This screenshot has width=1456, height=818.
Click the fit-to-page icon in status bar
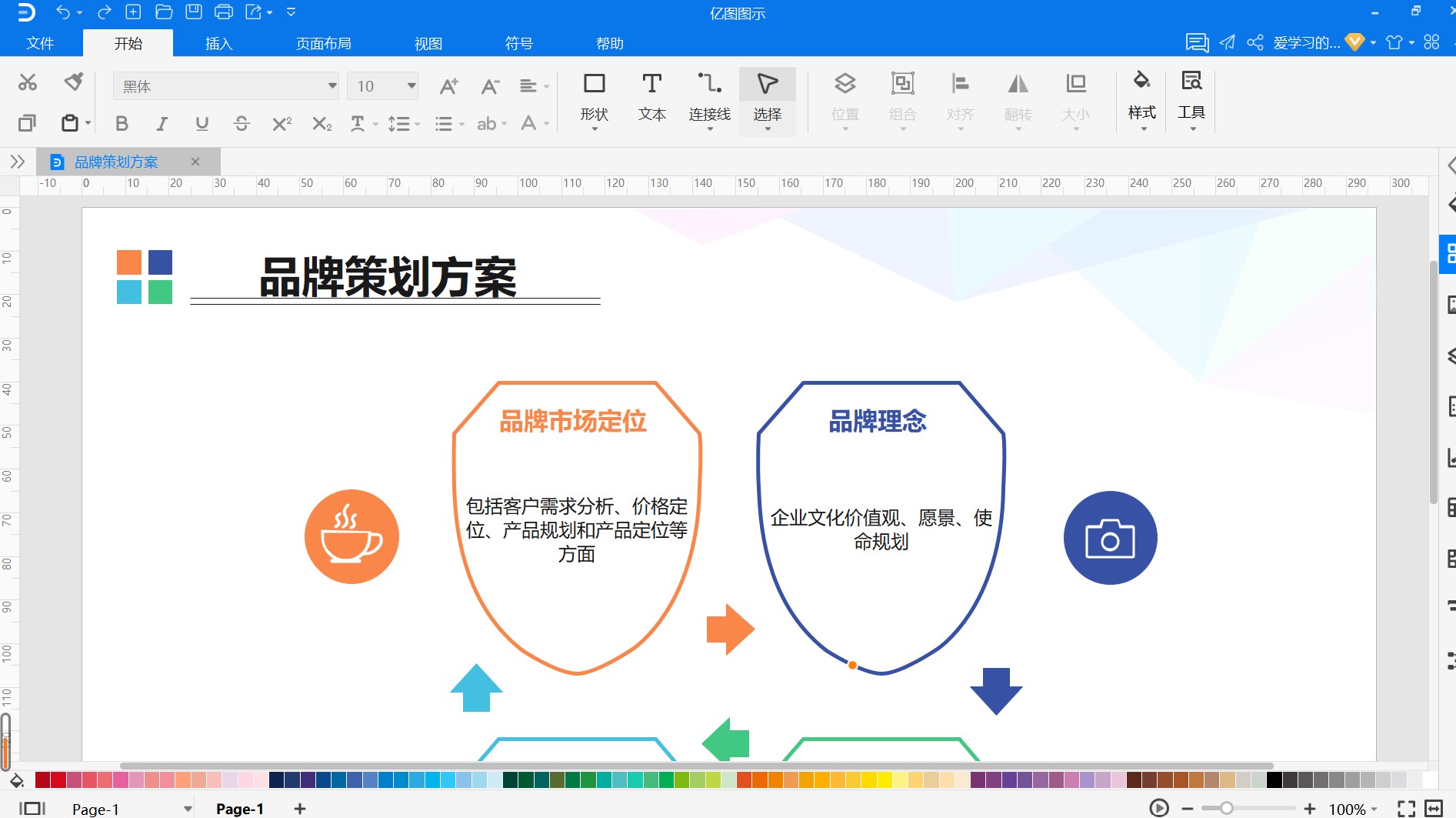[x=1434, y=808]
